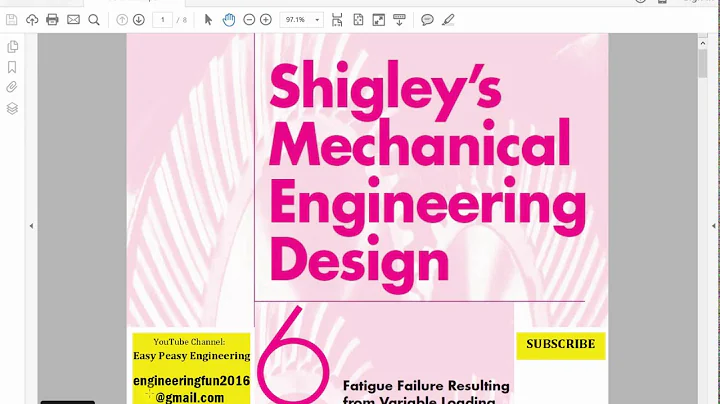The height and width of the screenshot is (404, 720).
Task: Open the Layers panel
Action: click(x=12, y=108)
